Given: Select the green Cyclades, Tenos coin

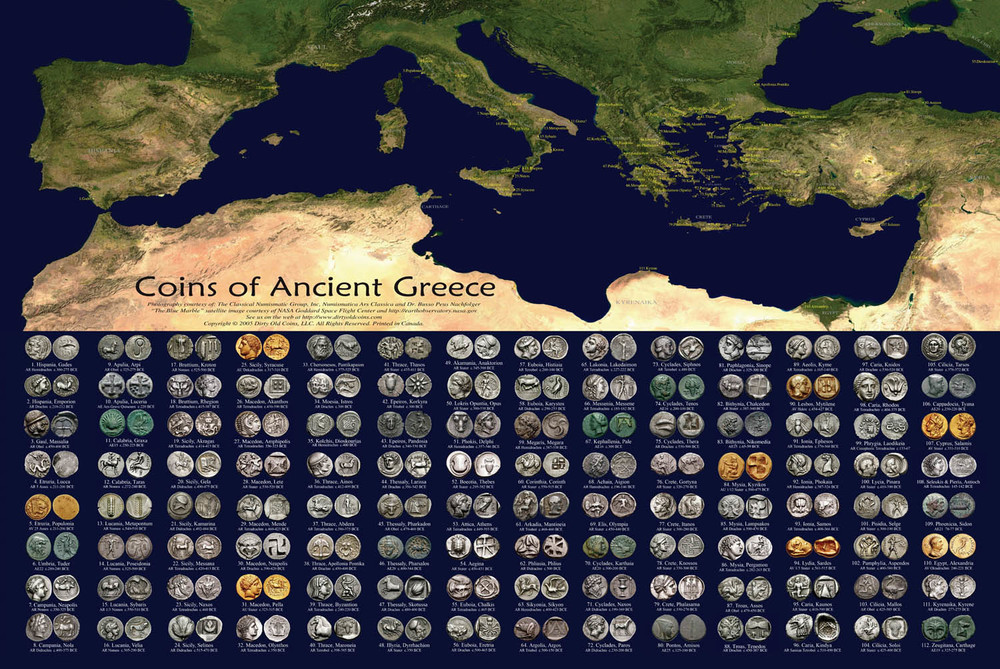Looking at the screenshot, I should [676, 386].
